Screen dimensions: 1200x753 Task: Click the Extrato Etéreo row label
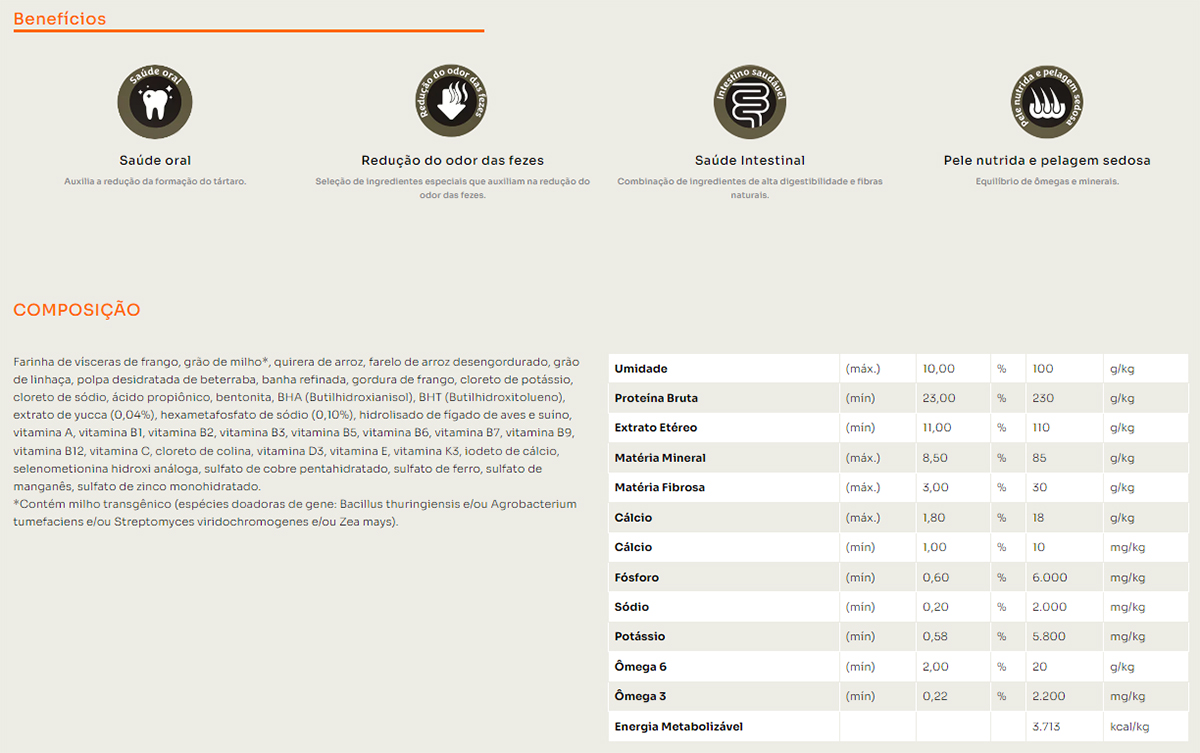655,428
